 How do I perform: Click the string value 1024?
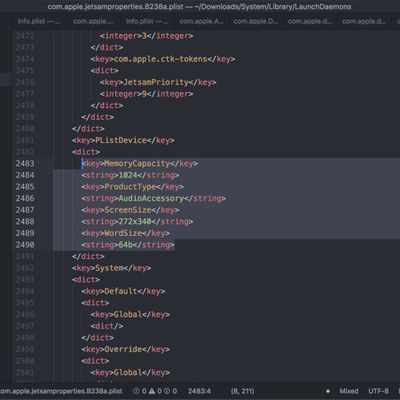point(128,175)
